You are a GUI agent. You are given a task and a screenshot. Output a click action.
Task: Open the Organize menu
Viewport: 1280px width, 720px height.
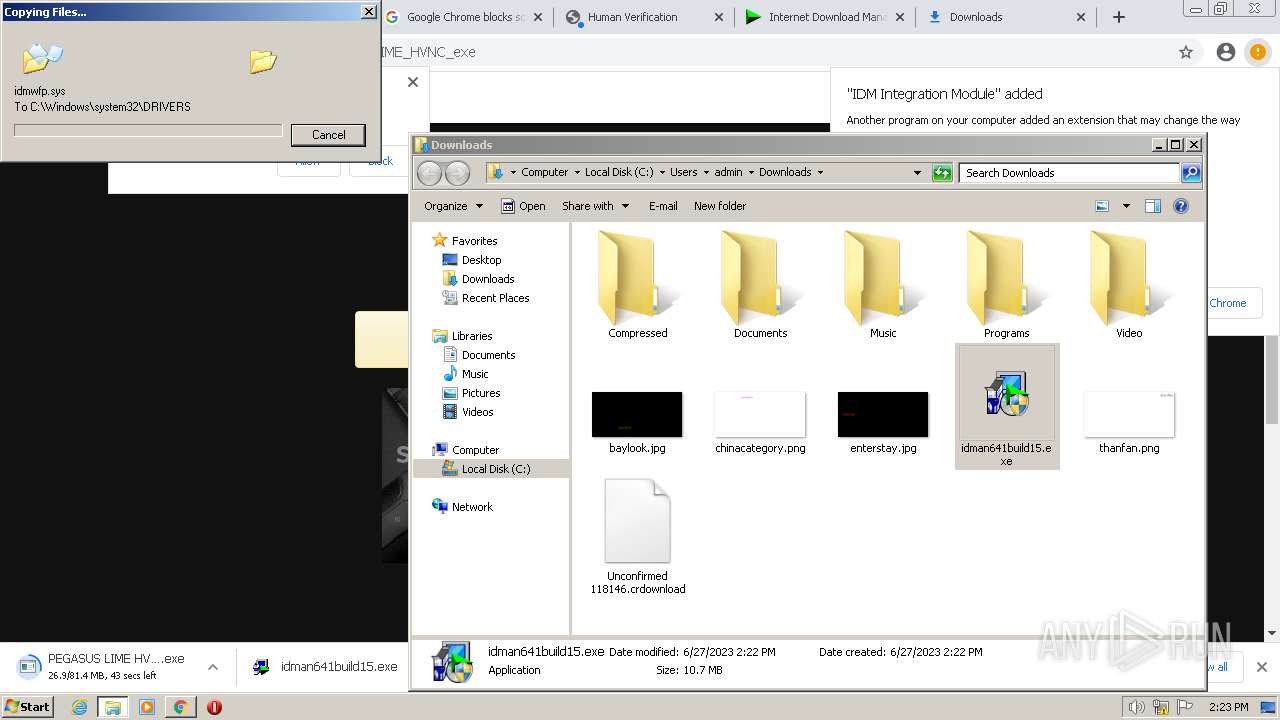[453, 206]
